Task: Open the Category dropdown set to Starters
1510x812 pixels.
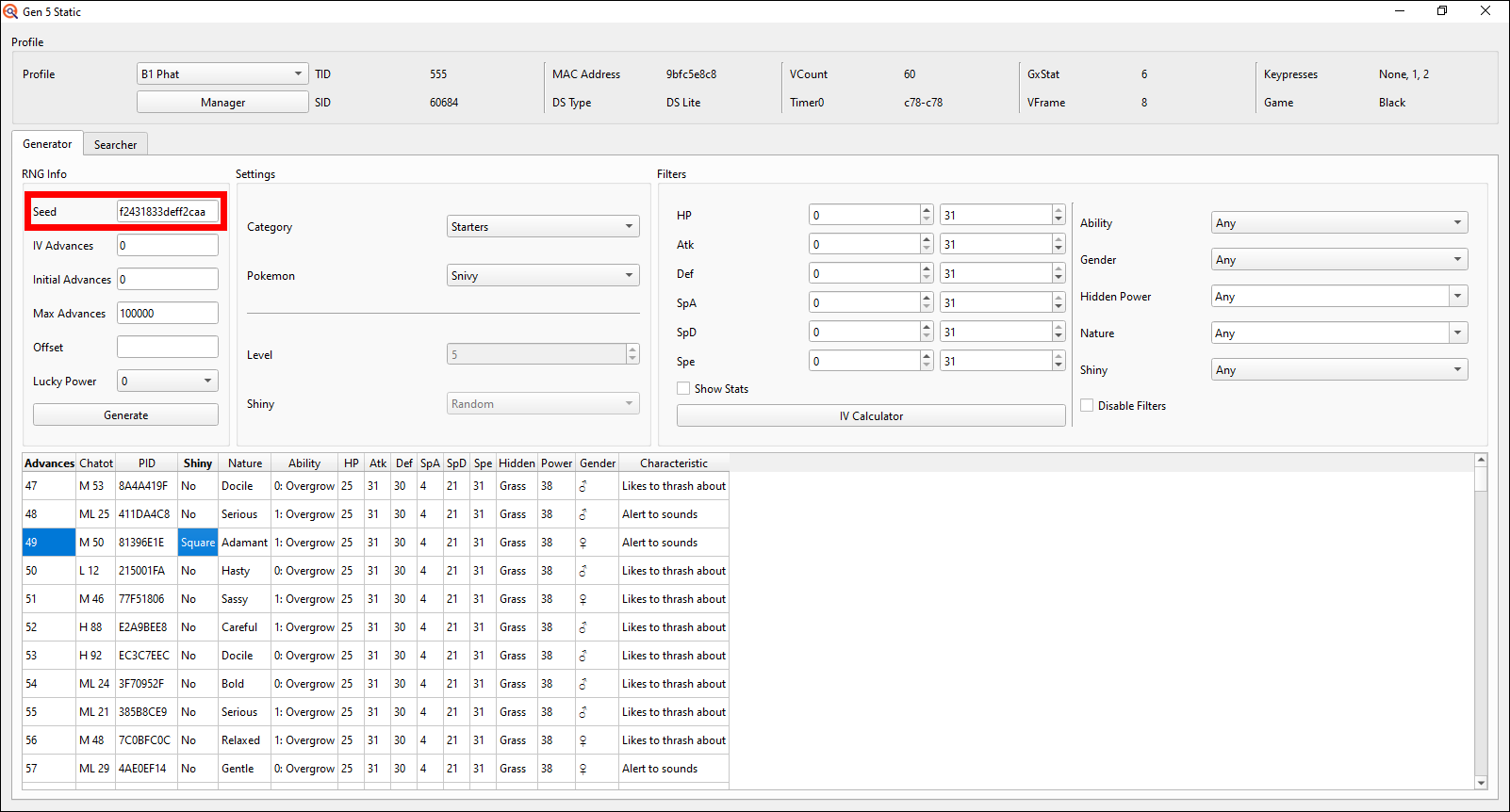Action: click(x=543, y=226)
